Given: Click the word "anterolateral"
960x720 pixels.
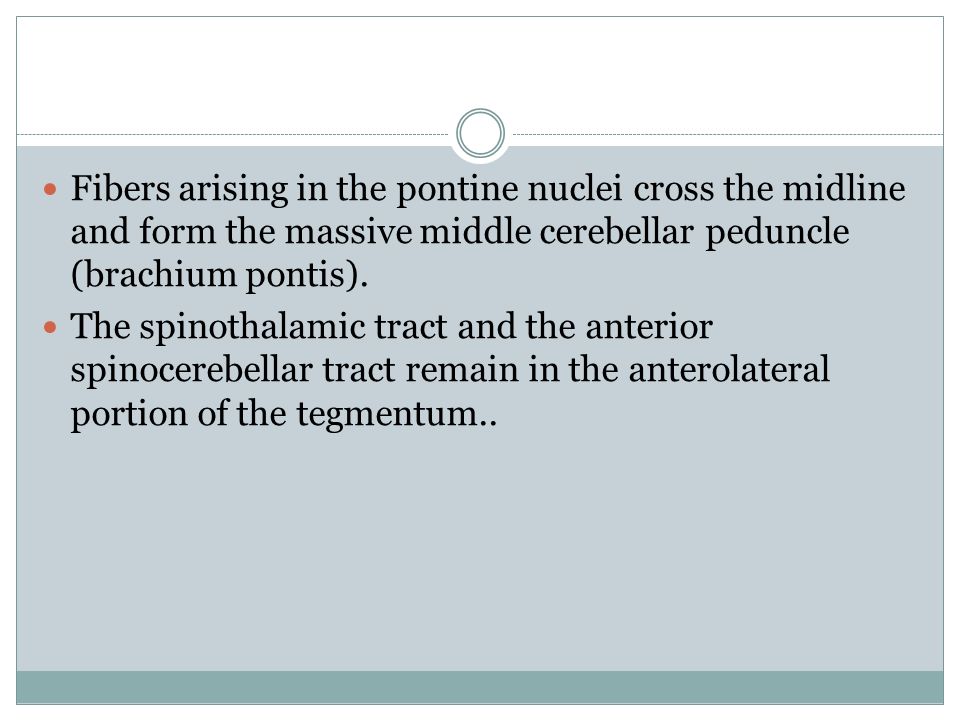Looking at the screenshot, I should tap(729, 370).
